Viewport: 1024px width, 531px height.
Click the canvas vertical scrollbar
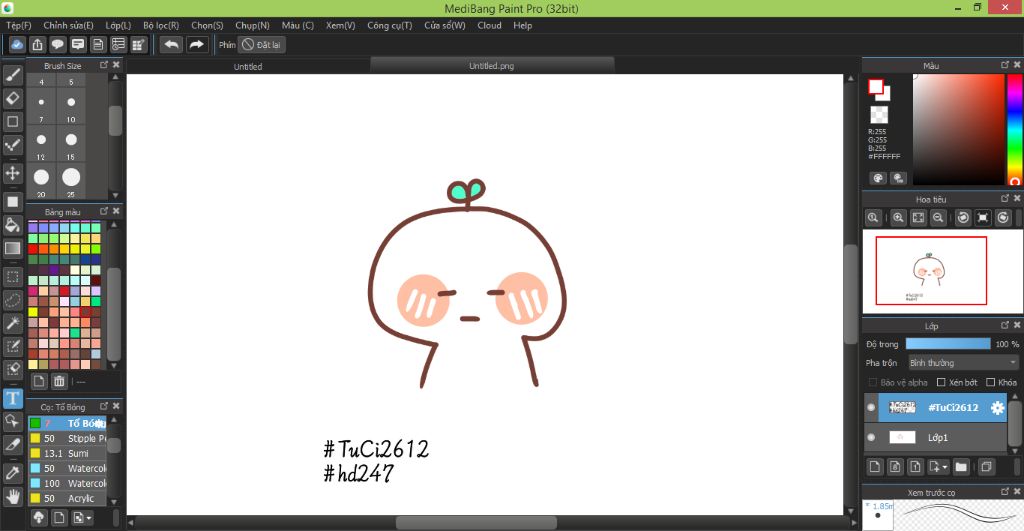point(850,293)
